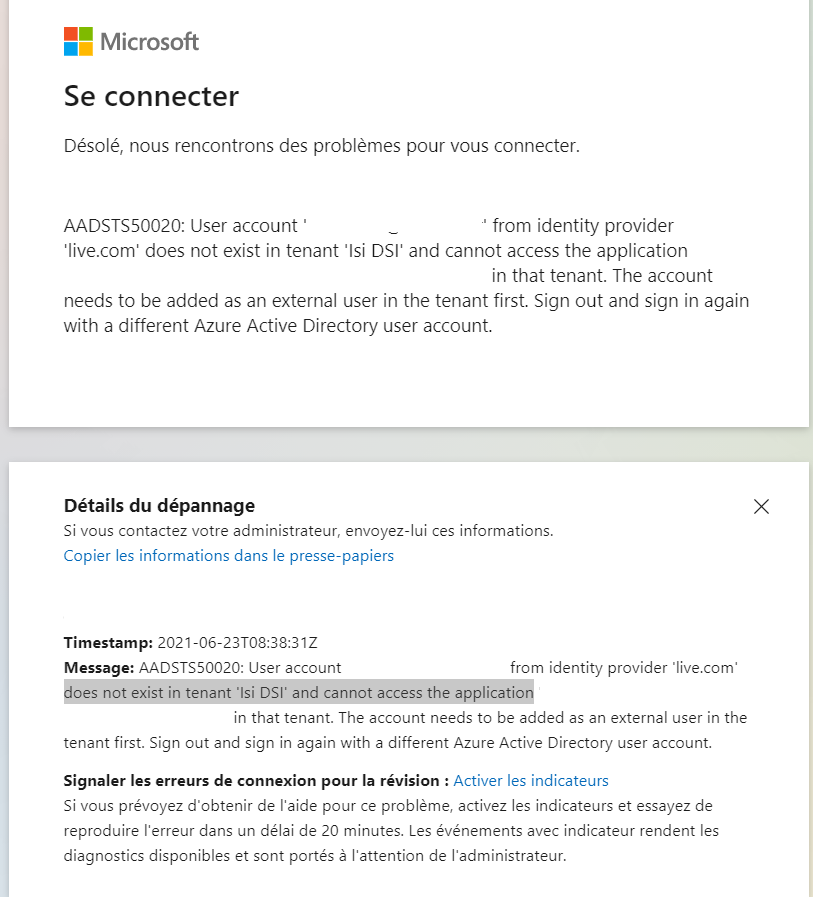Click the bold Timestamp label

[x=108, y=642]
